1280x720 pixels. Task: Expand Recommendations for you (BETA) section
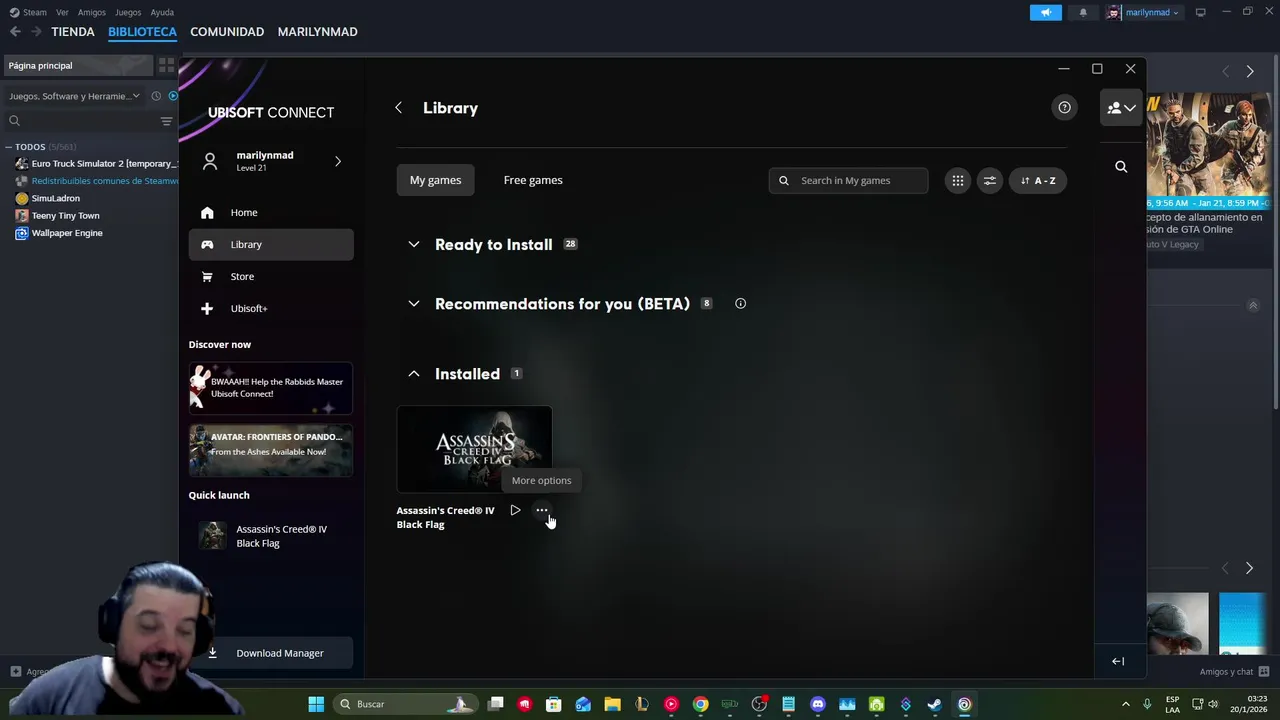[x=414, y=304]
